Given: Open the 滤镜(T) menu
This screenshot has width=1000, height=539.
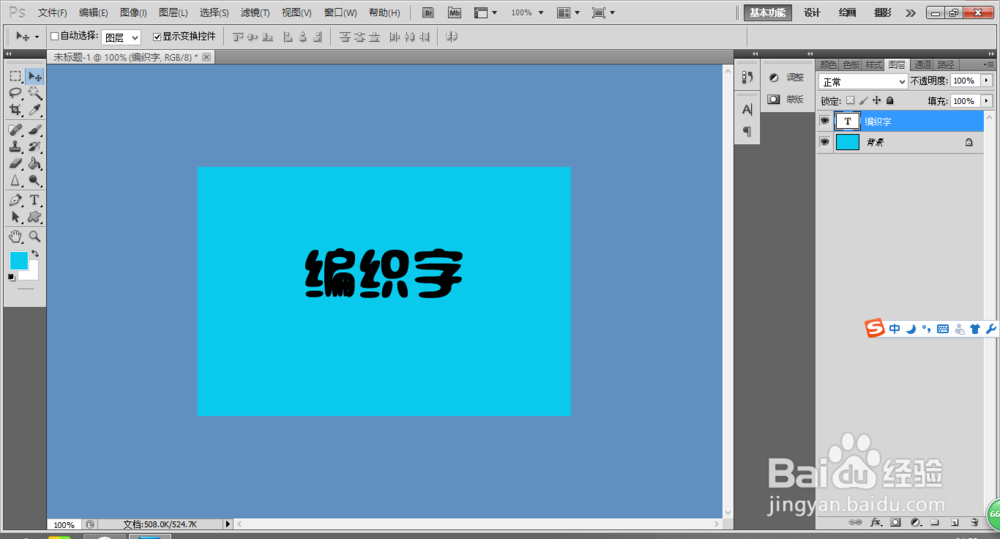Looking at the screenshot, I should click(255, 13).
